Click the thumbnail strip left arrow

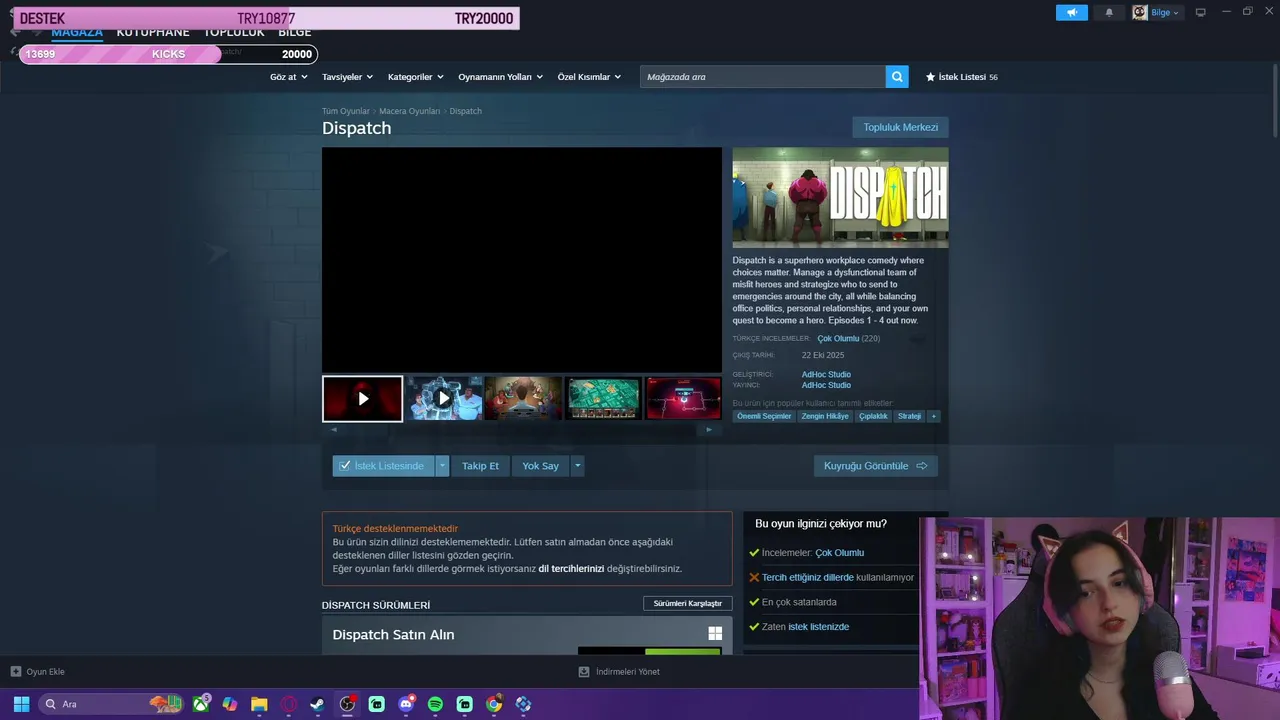334,430
